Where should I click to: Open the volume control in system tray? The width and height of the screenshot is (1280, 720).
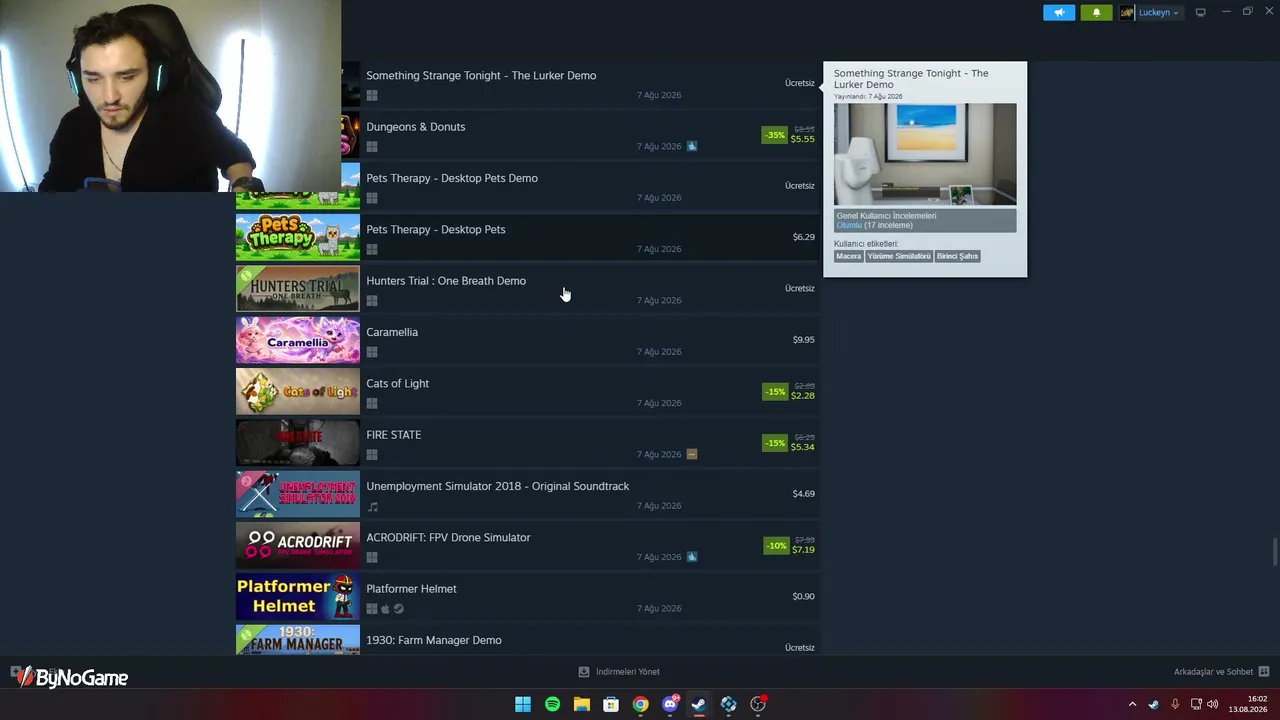1213,705
